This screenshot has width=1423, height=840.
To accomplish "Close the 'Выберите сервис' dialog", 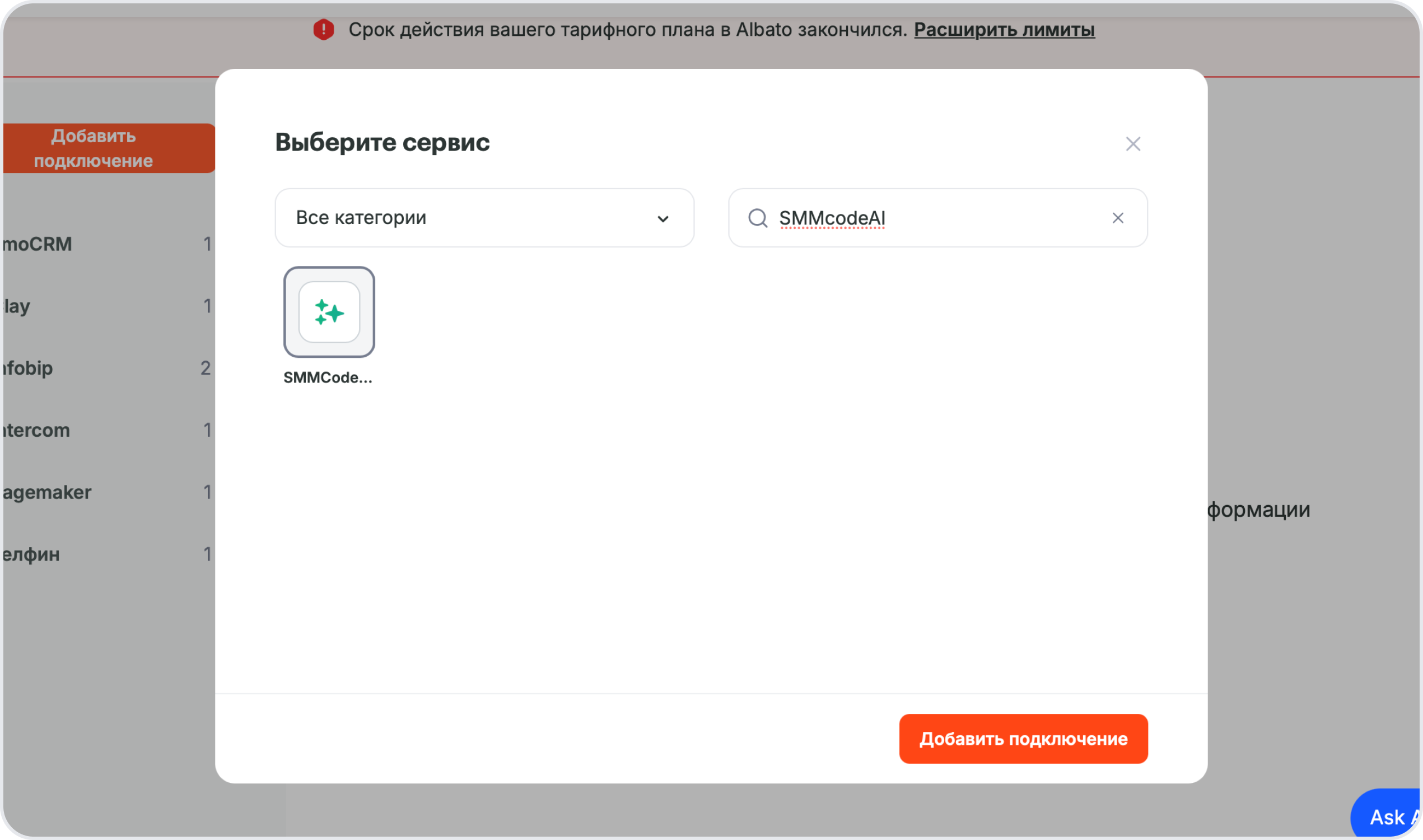I will [x=1132, y=144].
